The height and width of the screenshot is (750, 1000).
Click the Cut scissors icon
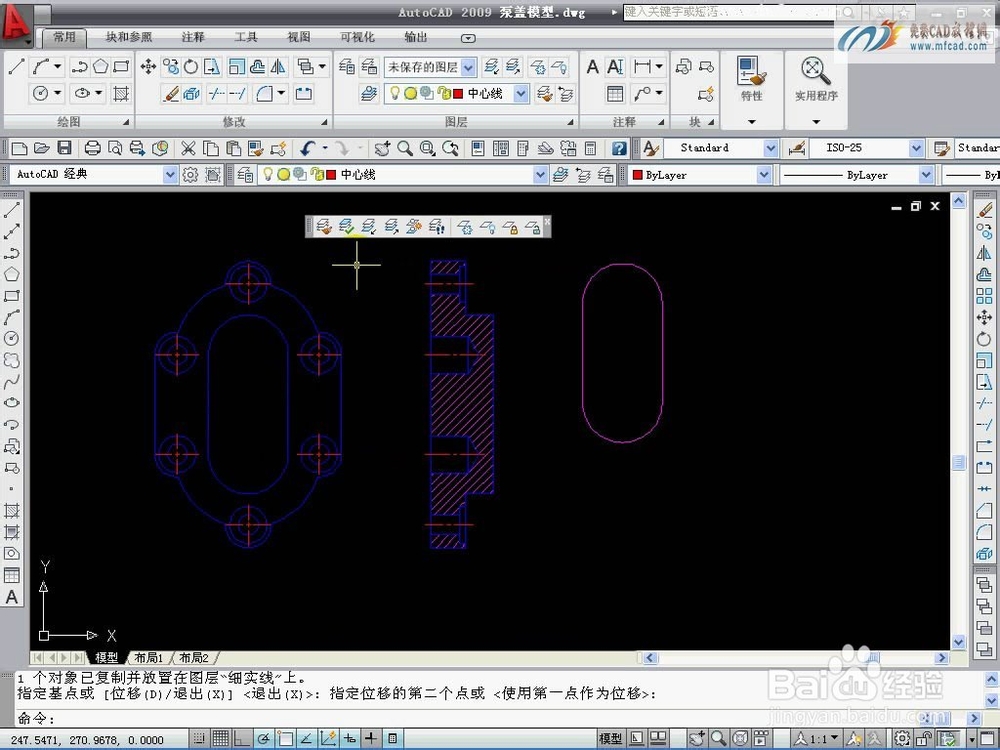click(x=188, y=149)
